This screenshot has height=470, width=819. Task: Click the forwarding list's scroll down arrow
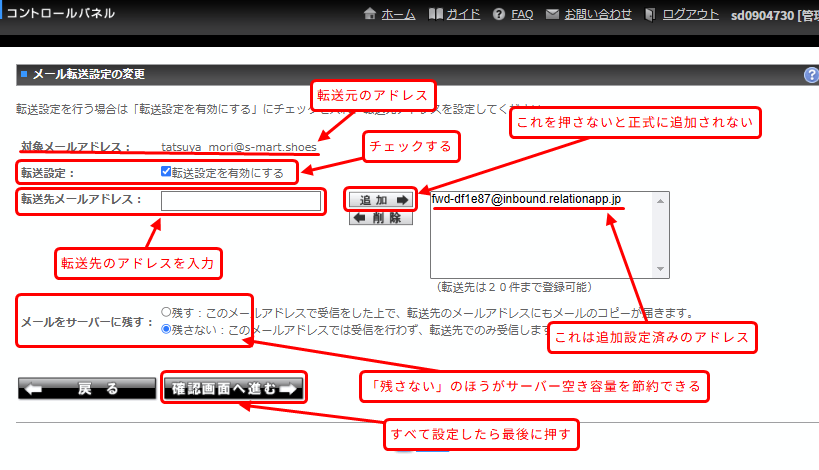point(660,268)
